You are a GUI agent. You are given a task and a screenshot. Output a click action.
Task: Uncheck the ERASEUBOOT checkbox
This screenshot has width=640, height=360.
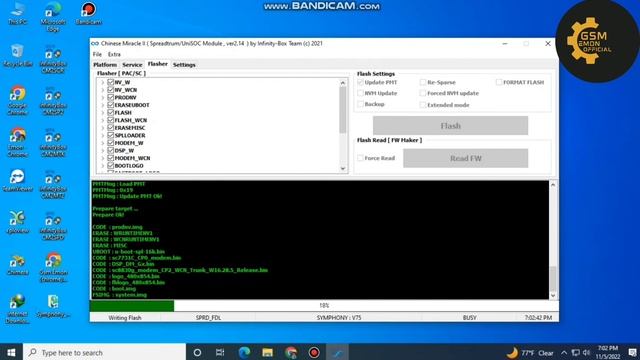pos(110,105)
